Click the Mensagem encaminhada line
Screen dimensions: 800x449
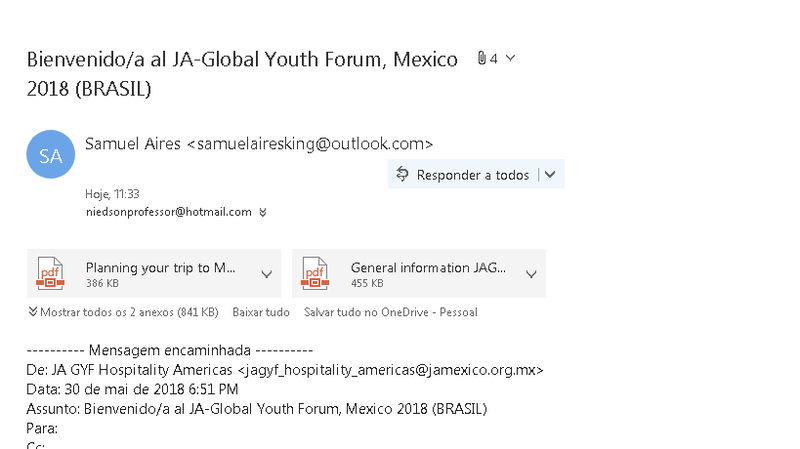(x=169, y=350)
